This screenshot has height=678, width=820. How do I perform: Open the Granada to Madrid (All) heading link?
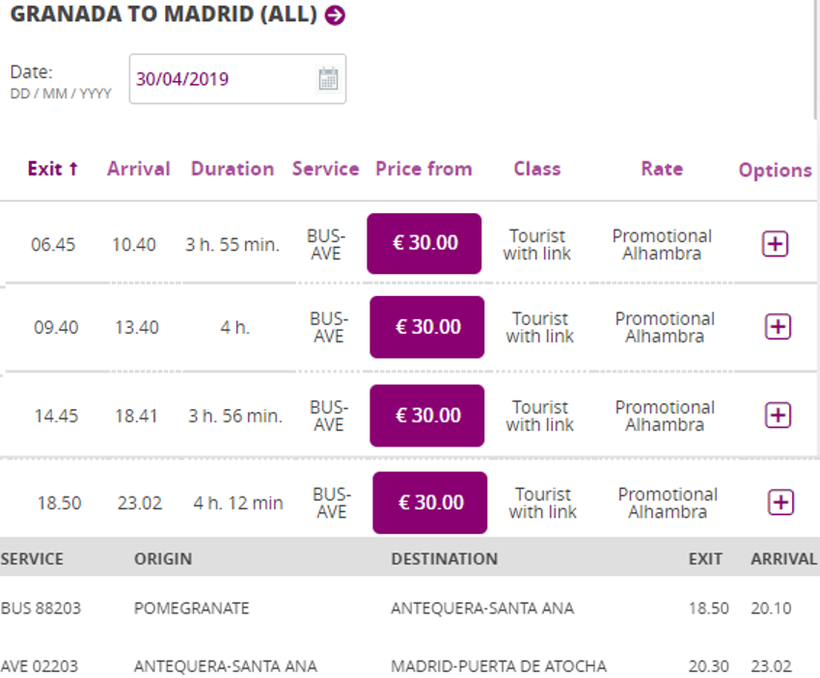pos(163,15)
